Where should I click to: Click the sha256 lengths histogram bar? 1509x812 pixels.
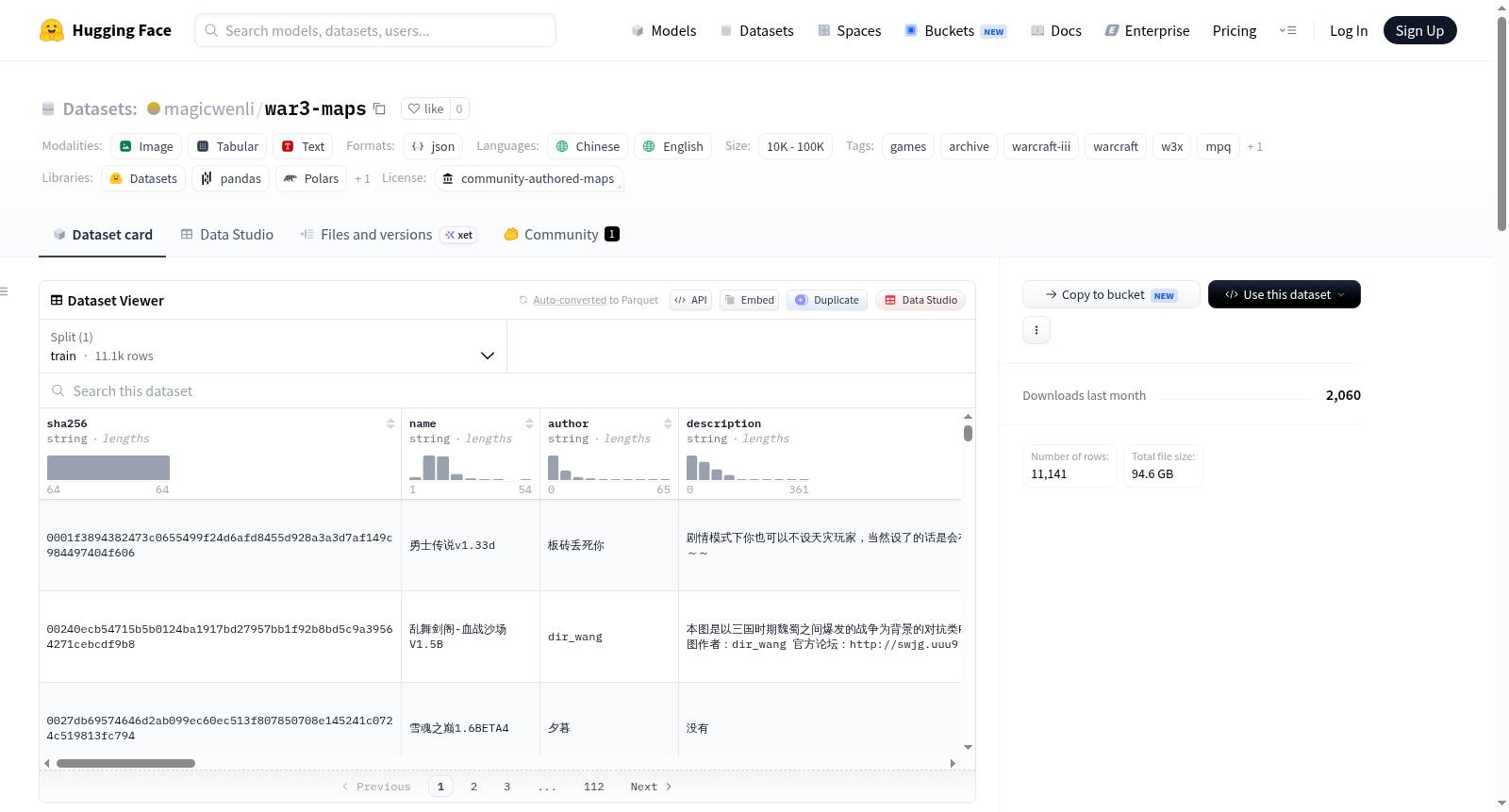point(108,468)
